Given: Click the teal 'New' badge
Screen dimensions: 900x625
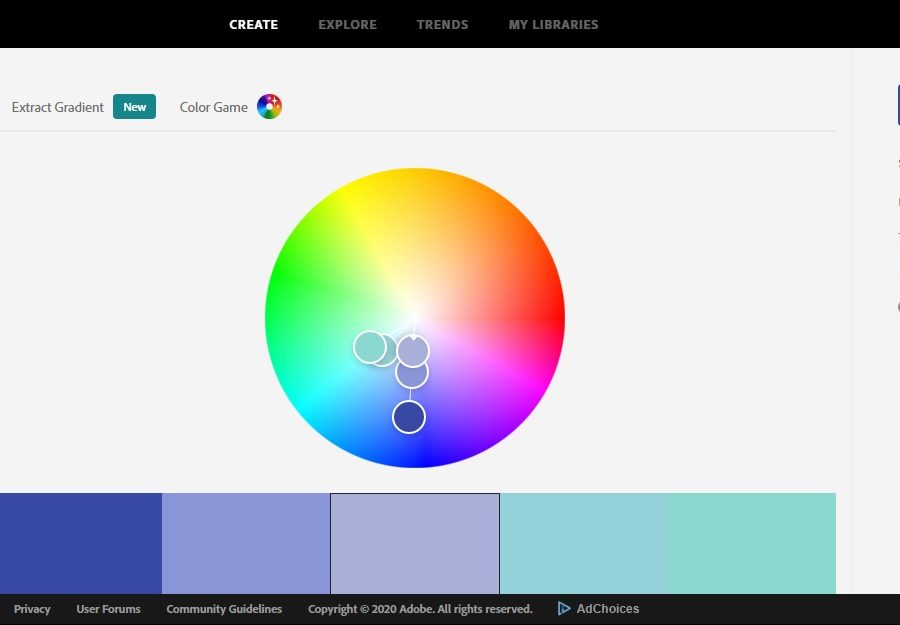Looking at the screenshot, I should (134, 107).
